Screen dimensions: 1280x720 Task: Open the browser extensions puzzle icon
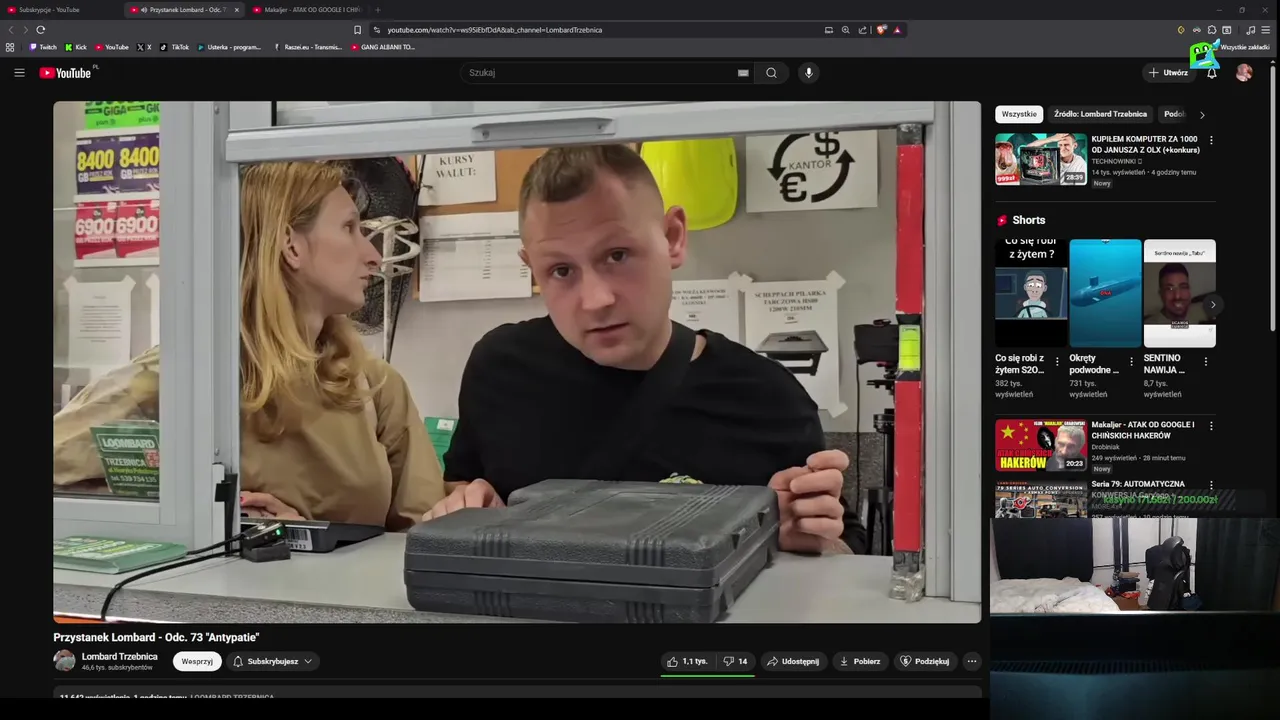tap(1212, 30)
